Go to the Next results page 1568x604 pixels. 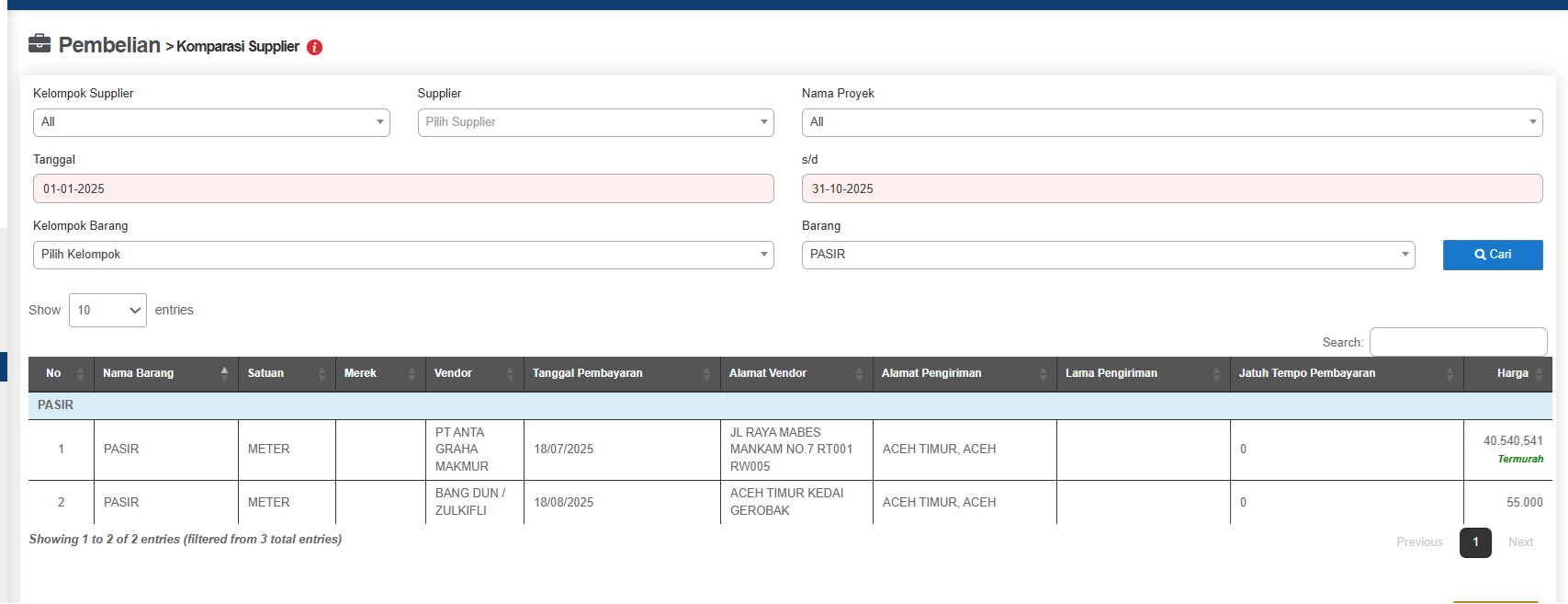click(x=1520, y=542)
